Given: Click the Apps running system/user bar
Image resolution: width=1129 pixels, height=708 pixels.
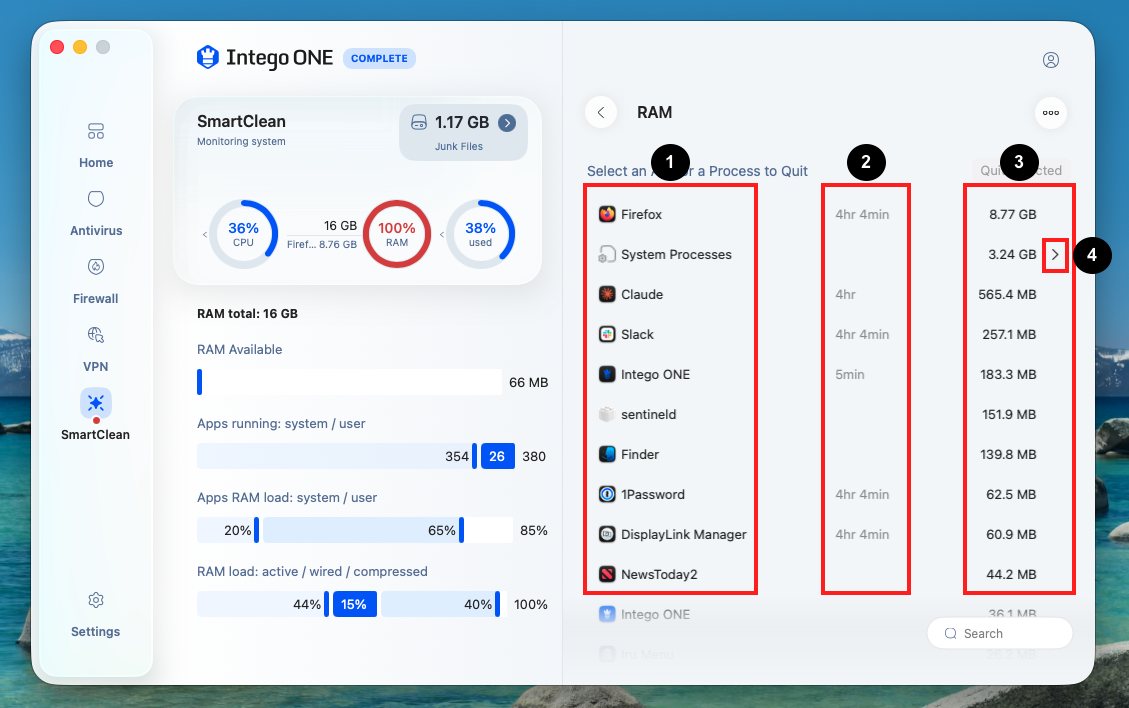Looking at the screenshot, I should tap(356, 456).
